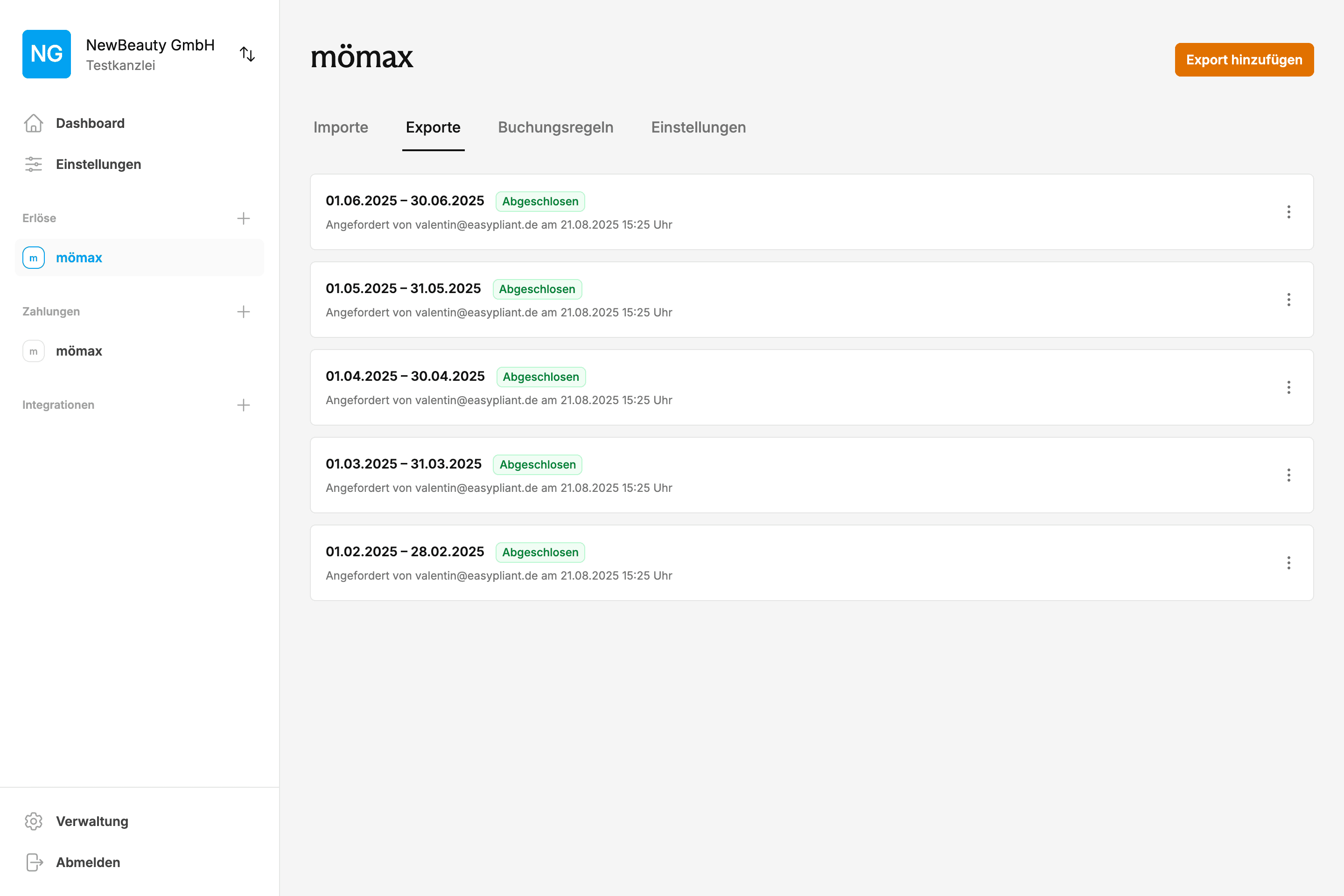The width and height of the screenshot is (1344, 896).
Task: Click the Abmelden logout icon
Action: click(x=33, y=862)
